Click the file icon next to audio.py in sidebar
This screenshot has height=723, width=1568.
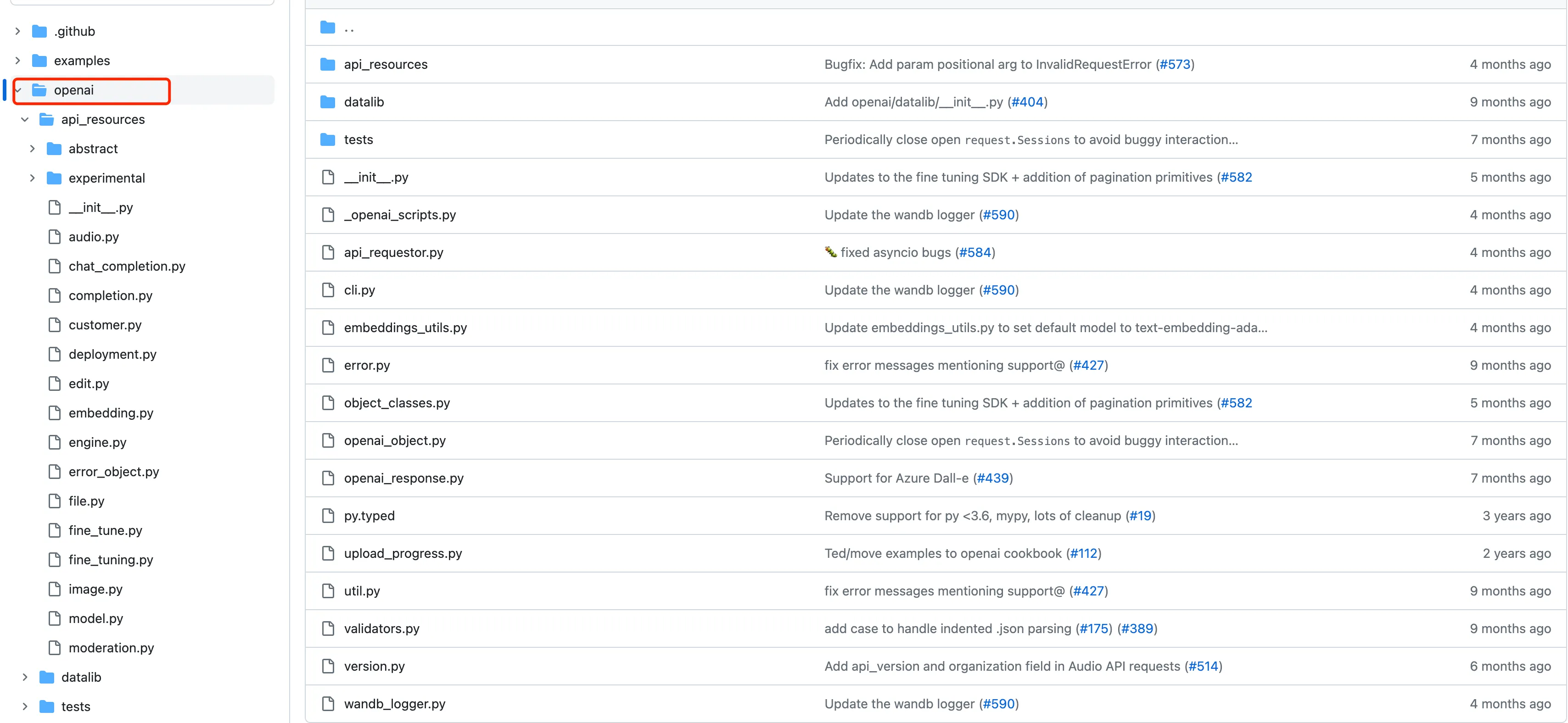(x=54, y=237)
